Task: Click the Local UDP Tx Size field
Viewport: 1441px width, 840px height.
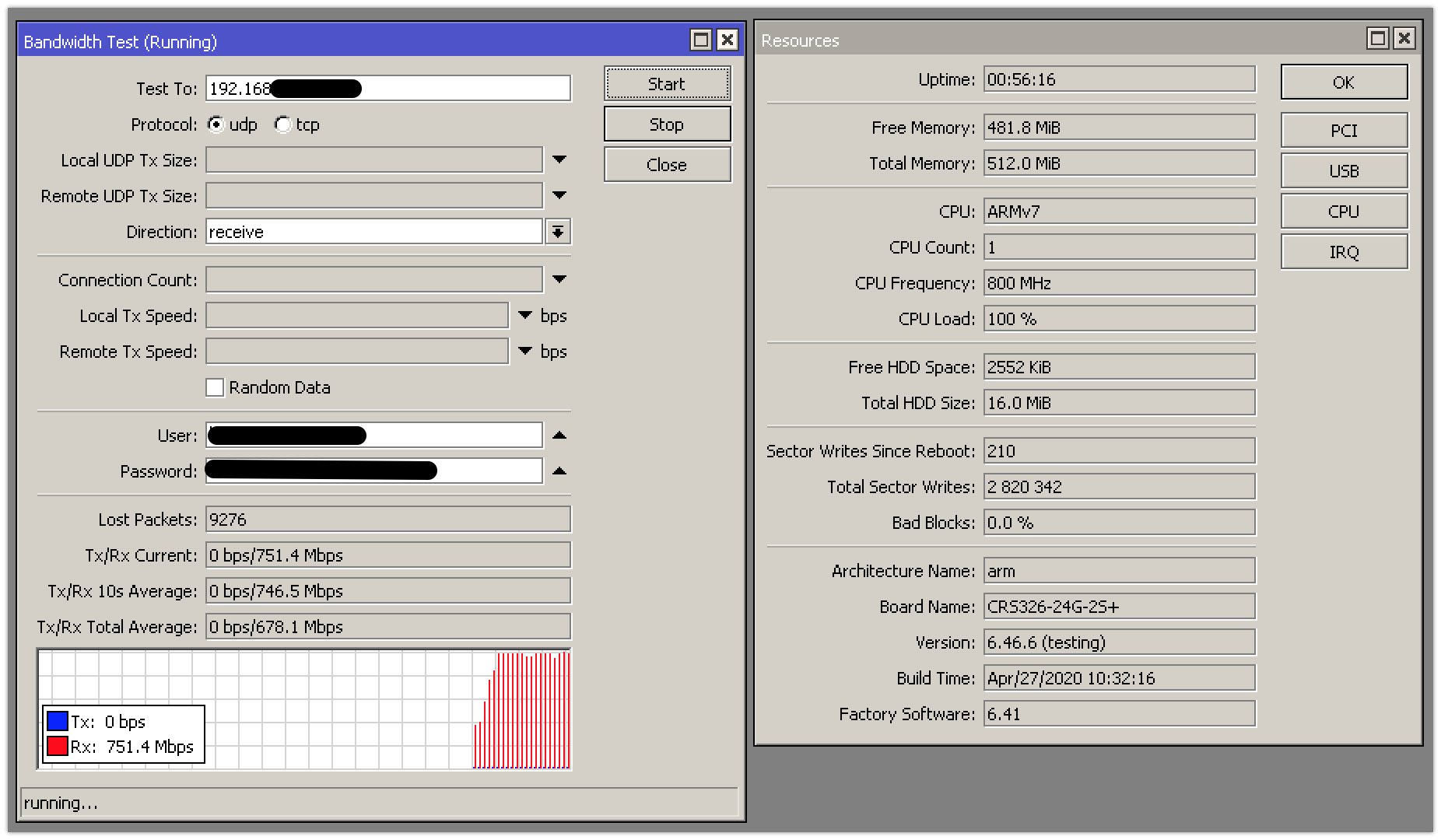Action: 374,160
